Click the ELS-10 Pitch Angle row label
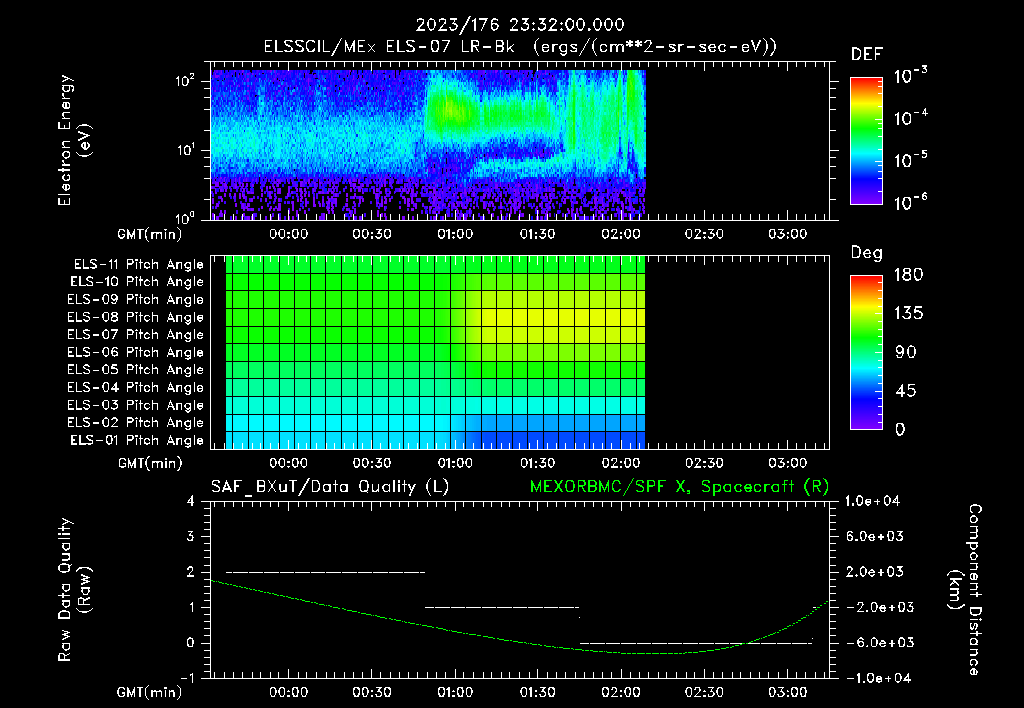The width and height of the screenshot is (1024, 708). 137,282
